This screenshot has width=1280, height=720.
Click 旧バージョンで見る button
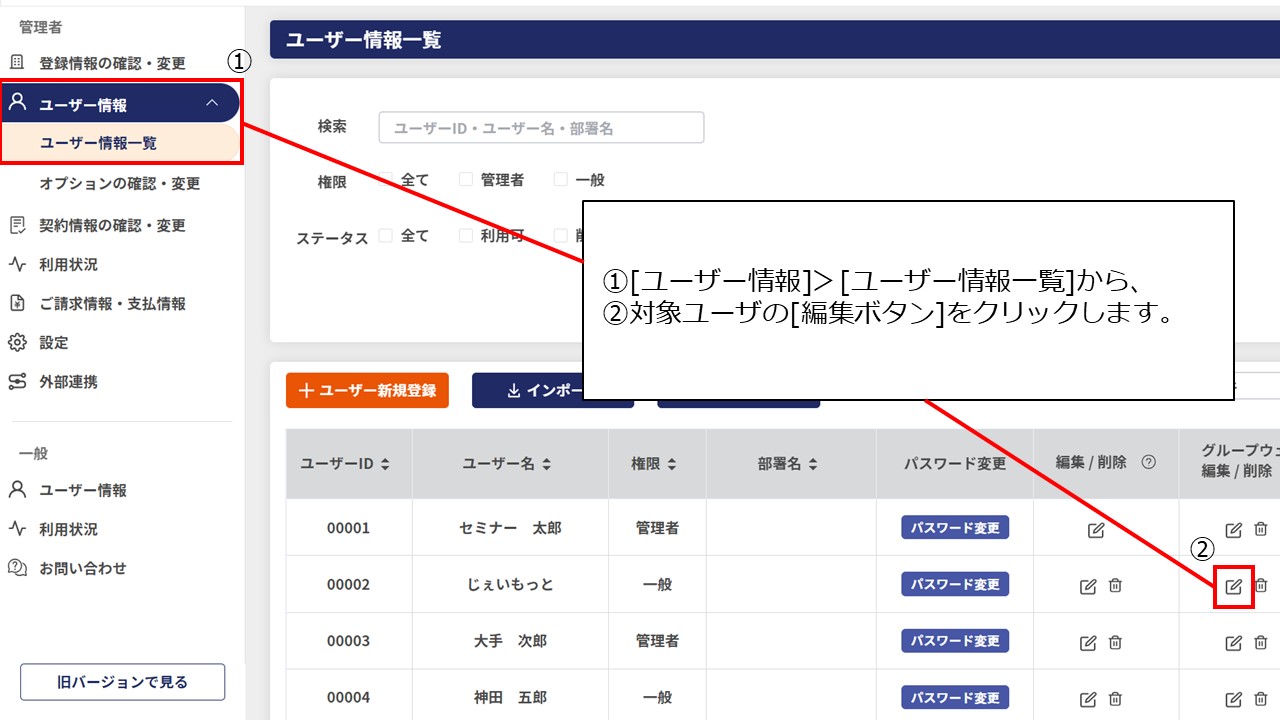pos(122,682)
